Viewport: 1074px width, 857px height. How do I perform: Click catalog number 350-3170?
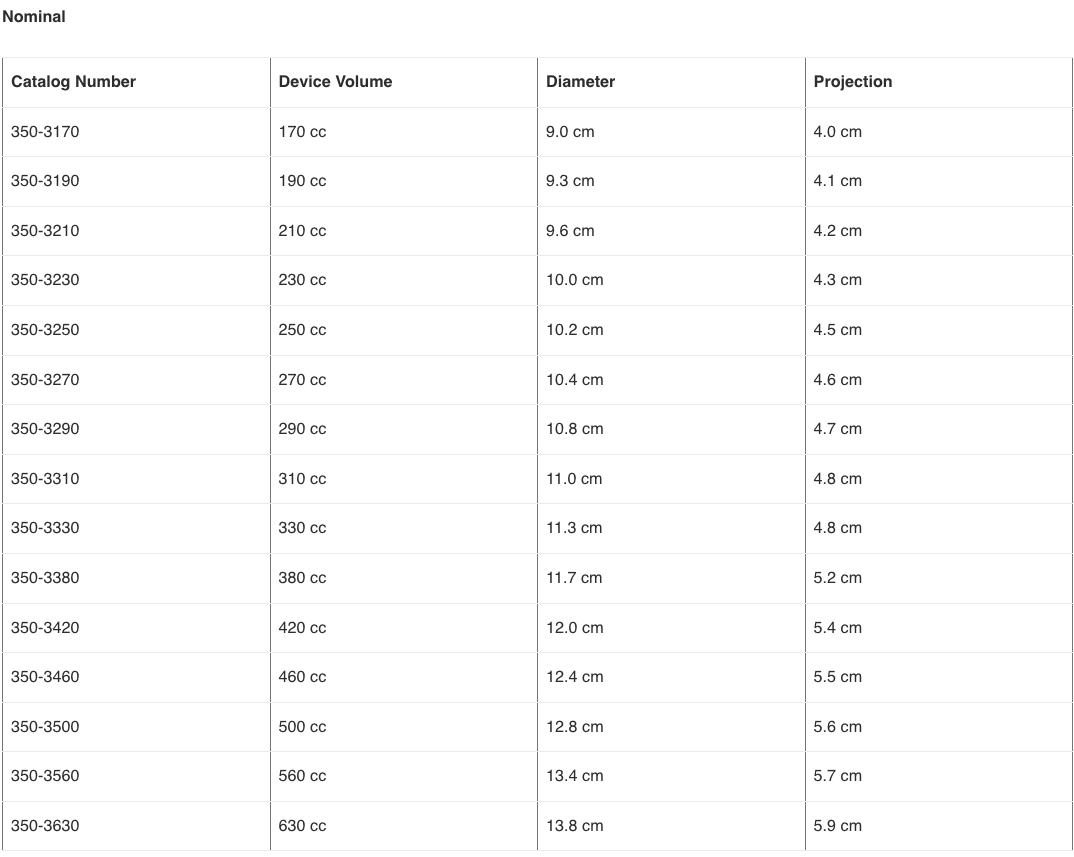[x=45, y=132]
